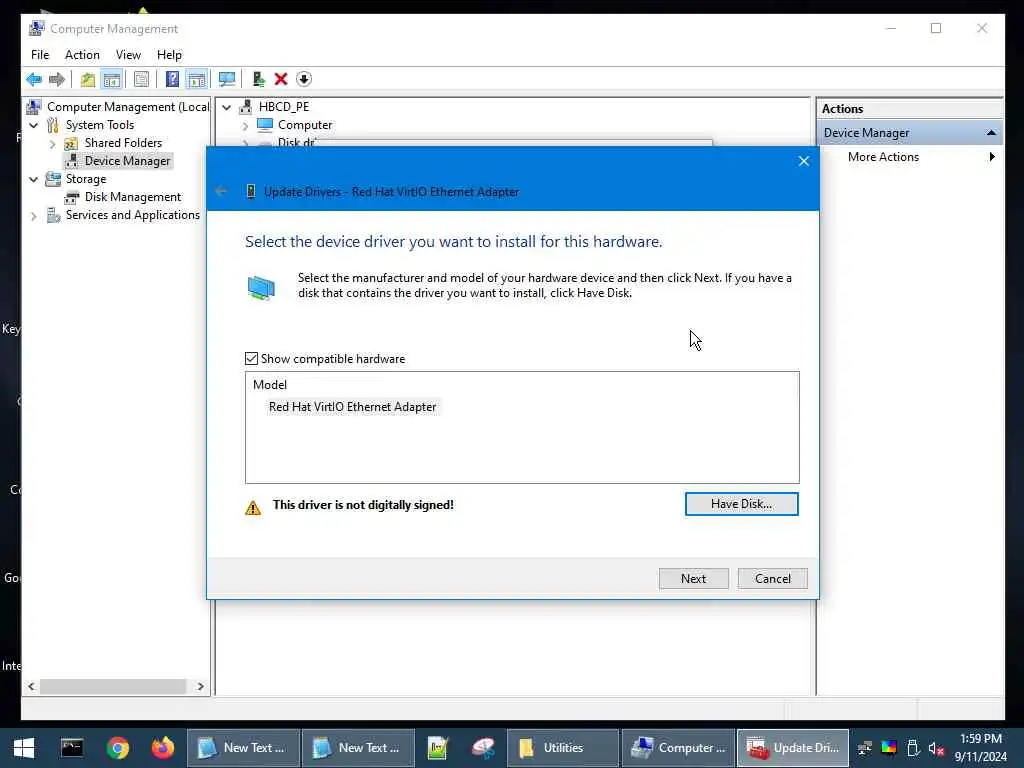Click the down-arrow Disable device toolbar icon
The height and width of the screenshot is (768, 1024).
[304, 80]
